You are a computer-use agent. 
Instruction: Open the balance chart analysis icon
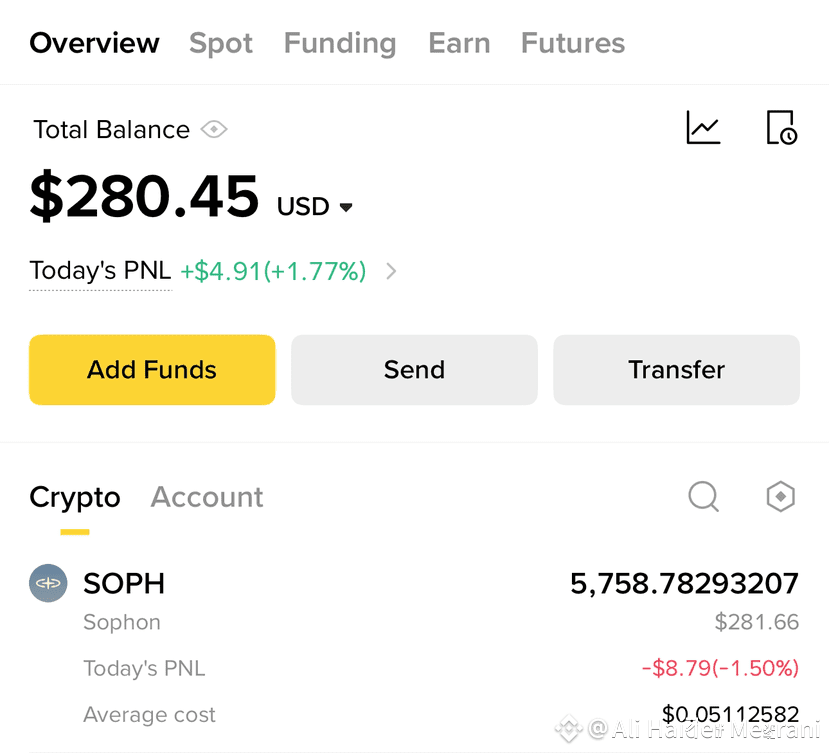(703, 127)
